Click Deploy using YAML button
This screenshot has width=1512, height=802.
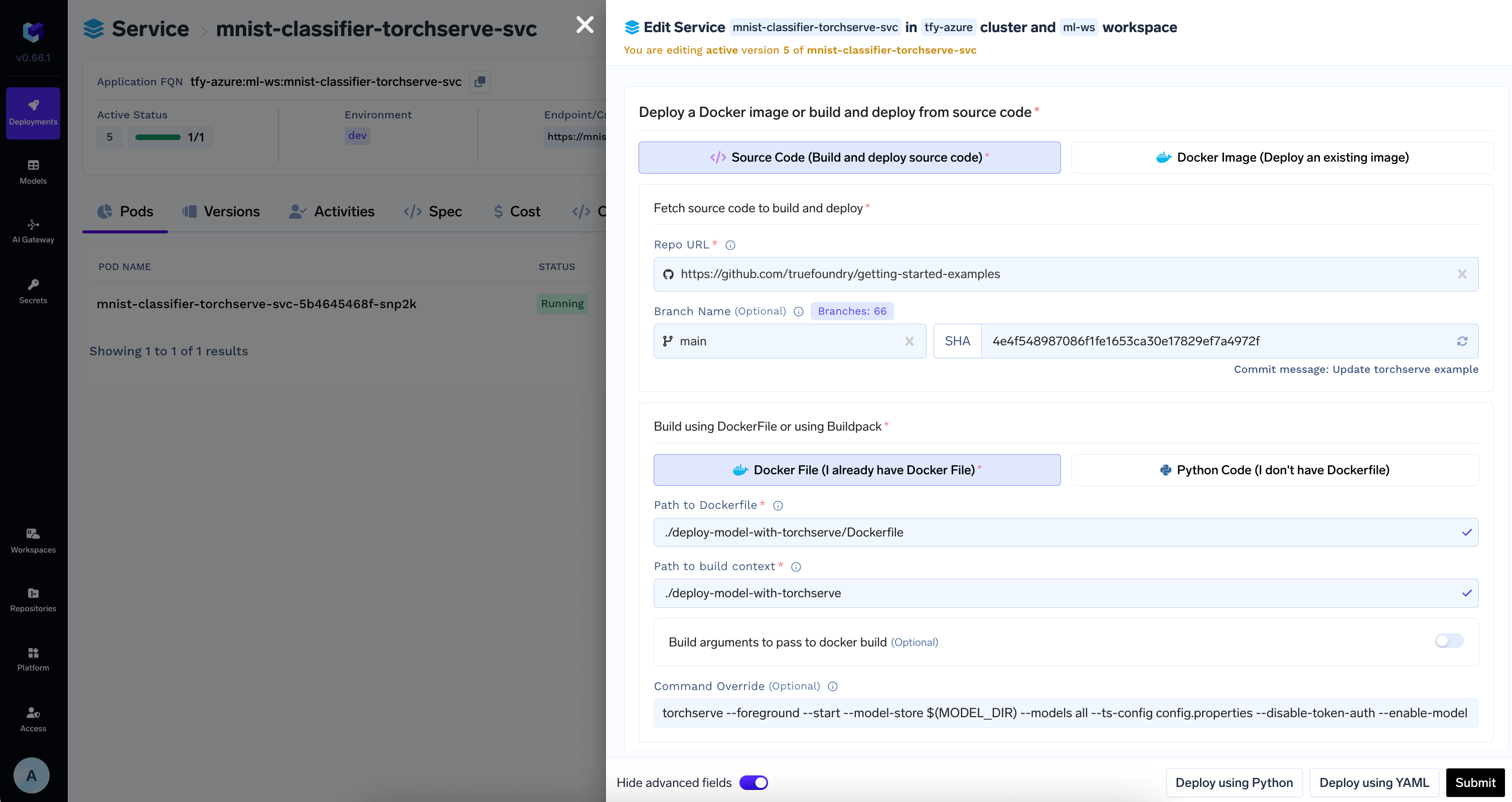point(1374,782)
